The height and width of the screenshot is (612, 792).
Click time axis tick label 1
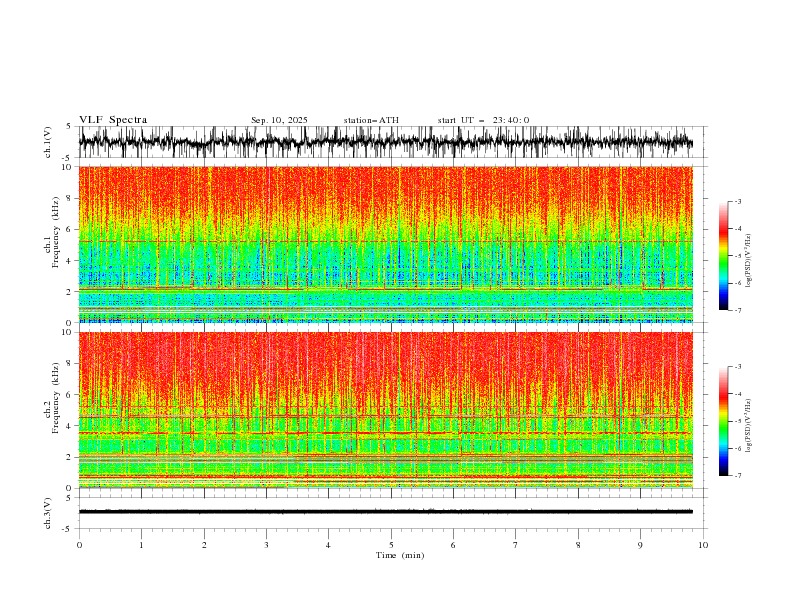point(141,545)
